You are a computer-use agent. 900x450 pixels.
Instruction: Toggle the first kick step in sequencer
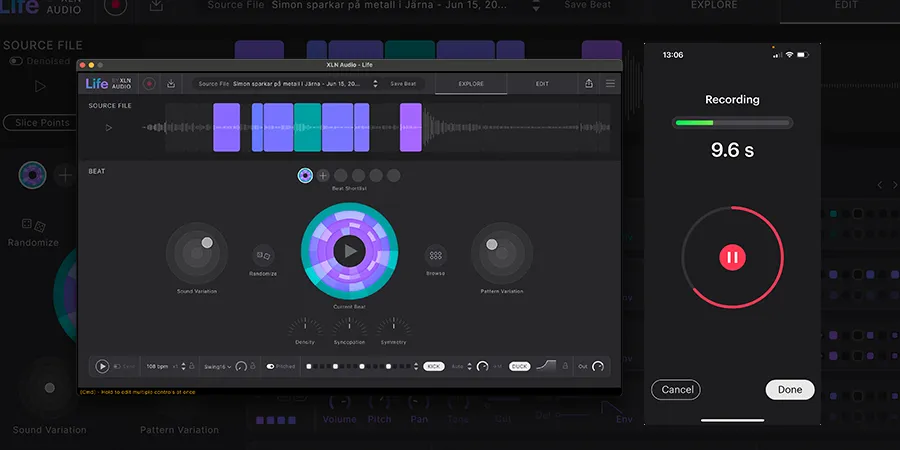(309, 366)
